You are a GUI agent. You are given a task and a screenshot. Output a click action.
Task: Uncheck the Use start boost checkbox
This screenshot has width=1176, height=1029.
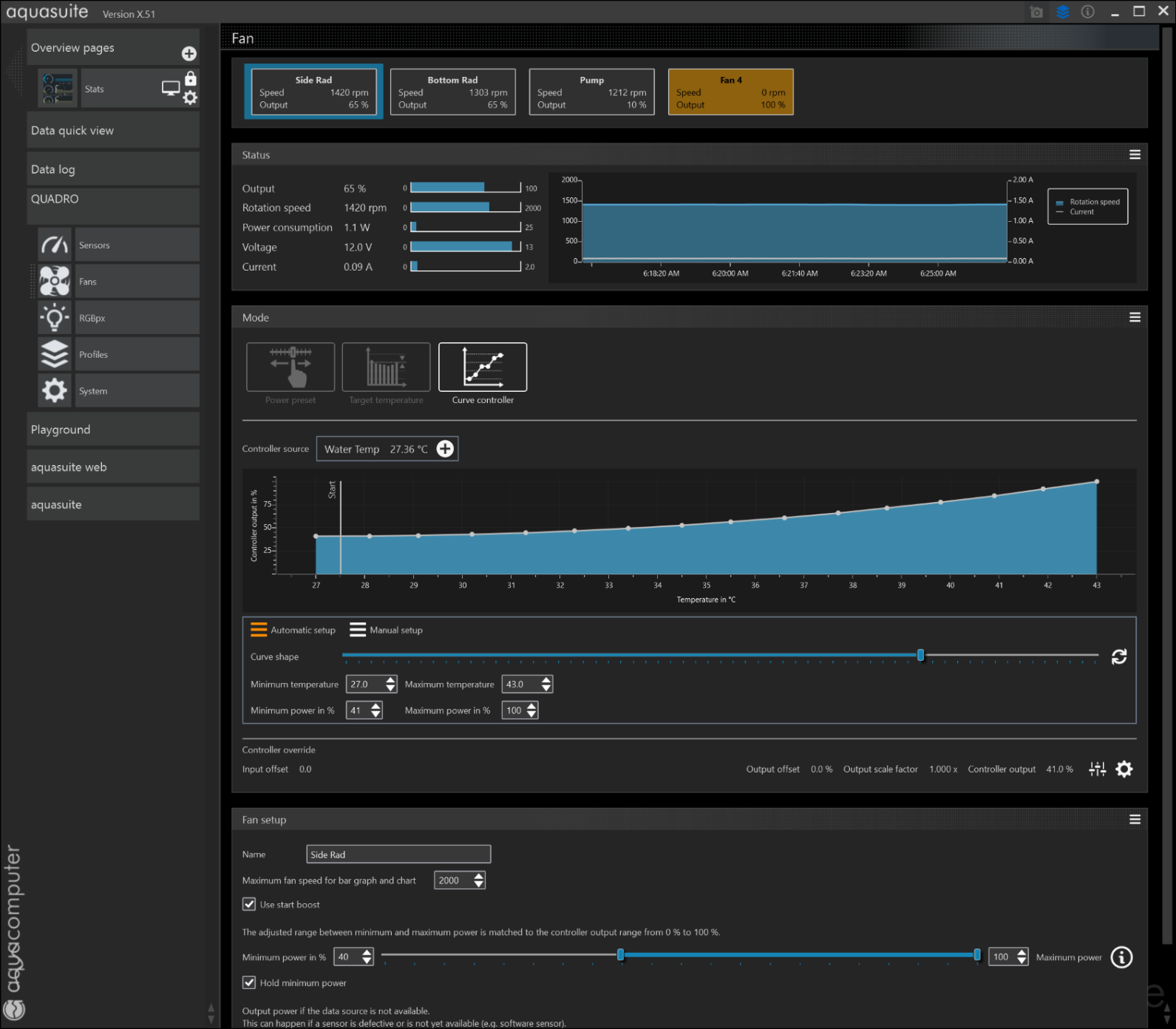[249, 904]
